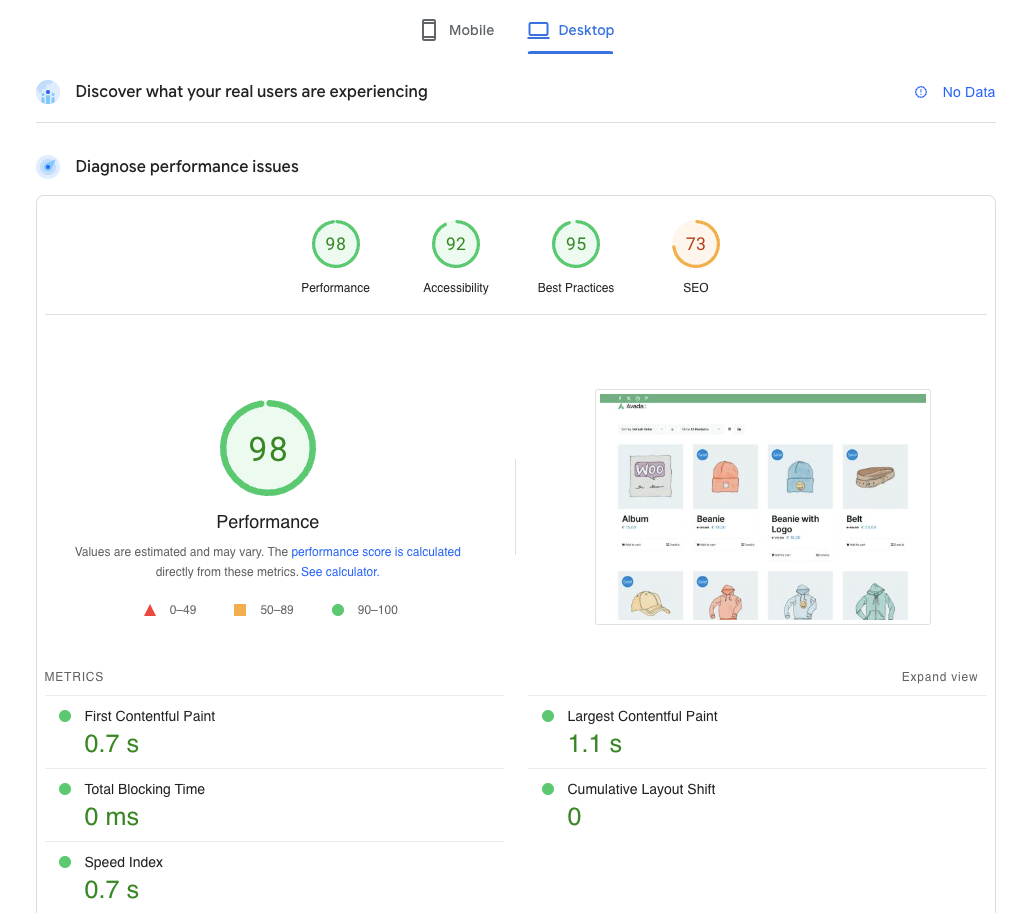1023x913 pixels.
Task: Click the green circle 90–100 legend icon
Action: tap(338, 610)
